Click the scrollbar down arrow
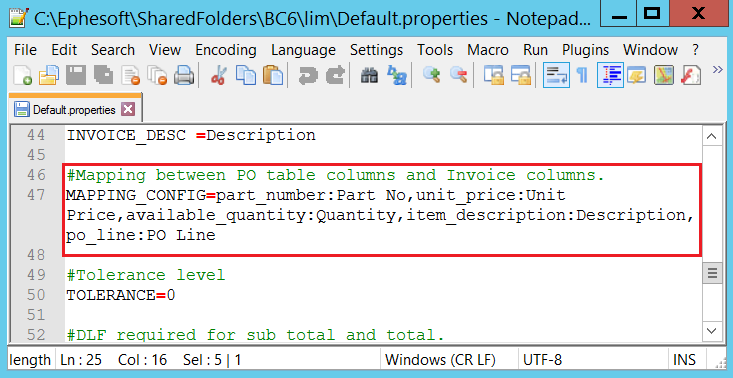This screenshot has width=733, height=378. (711, 331)
